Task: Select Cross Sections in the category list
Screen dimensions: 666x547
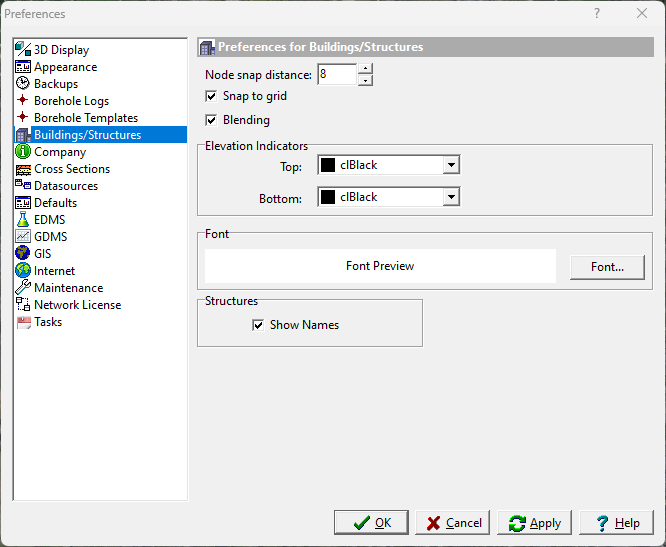Action: (71, 169)
